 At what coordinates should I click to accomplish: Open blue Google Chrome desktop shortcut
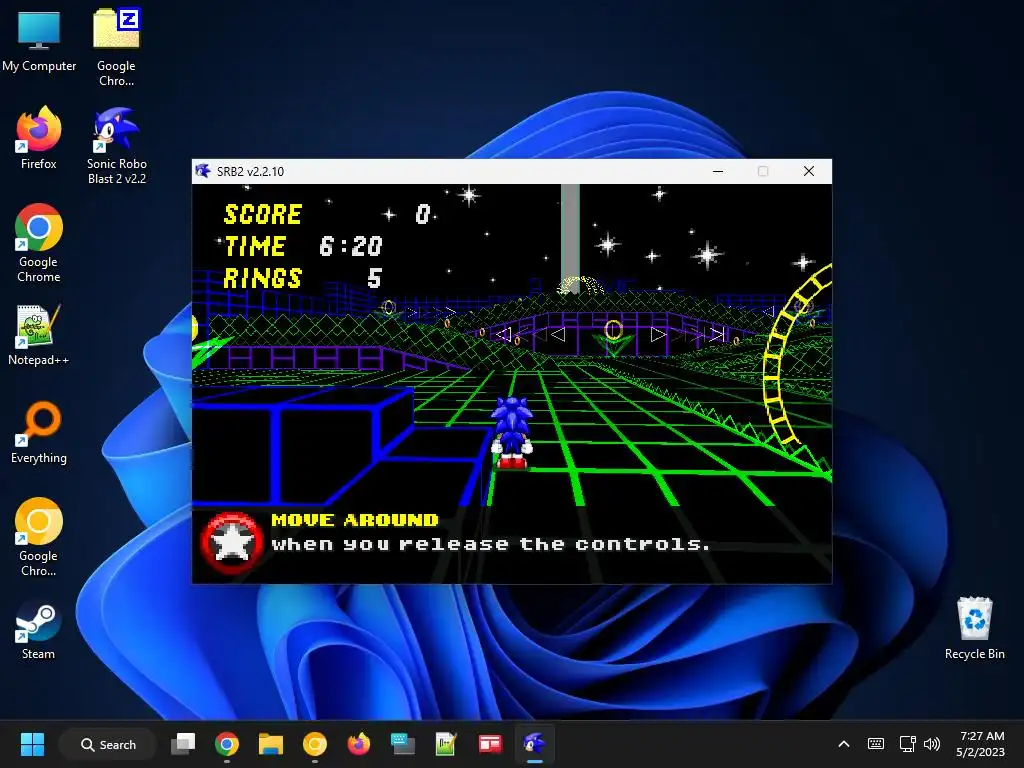point(39,243)
